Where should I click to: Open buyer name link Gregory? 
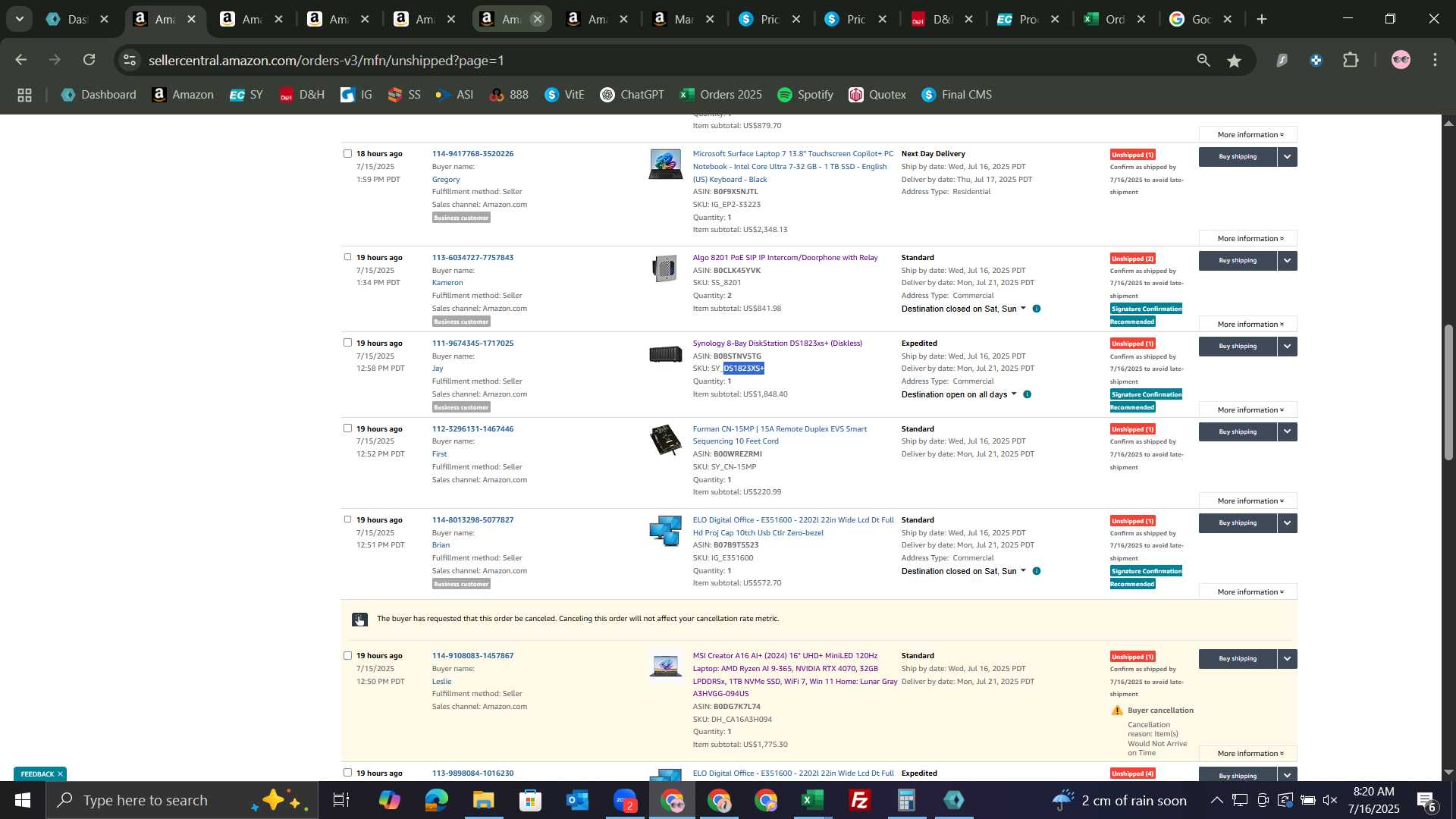[x=446, y=180]
